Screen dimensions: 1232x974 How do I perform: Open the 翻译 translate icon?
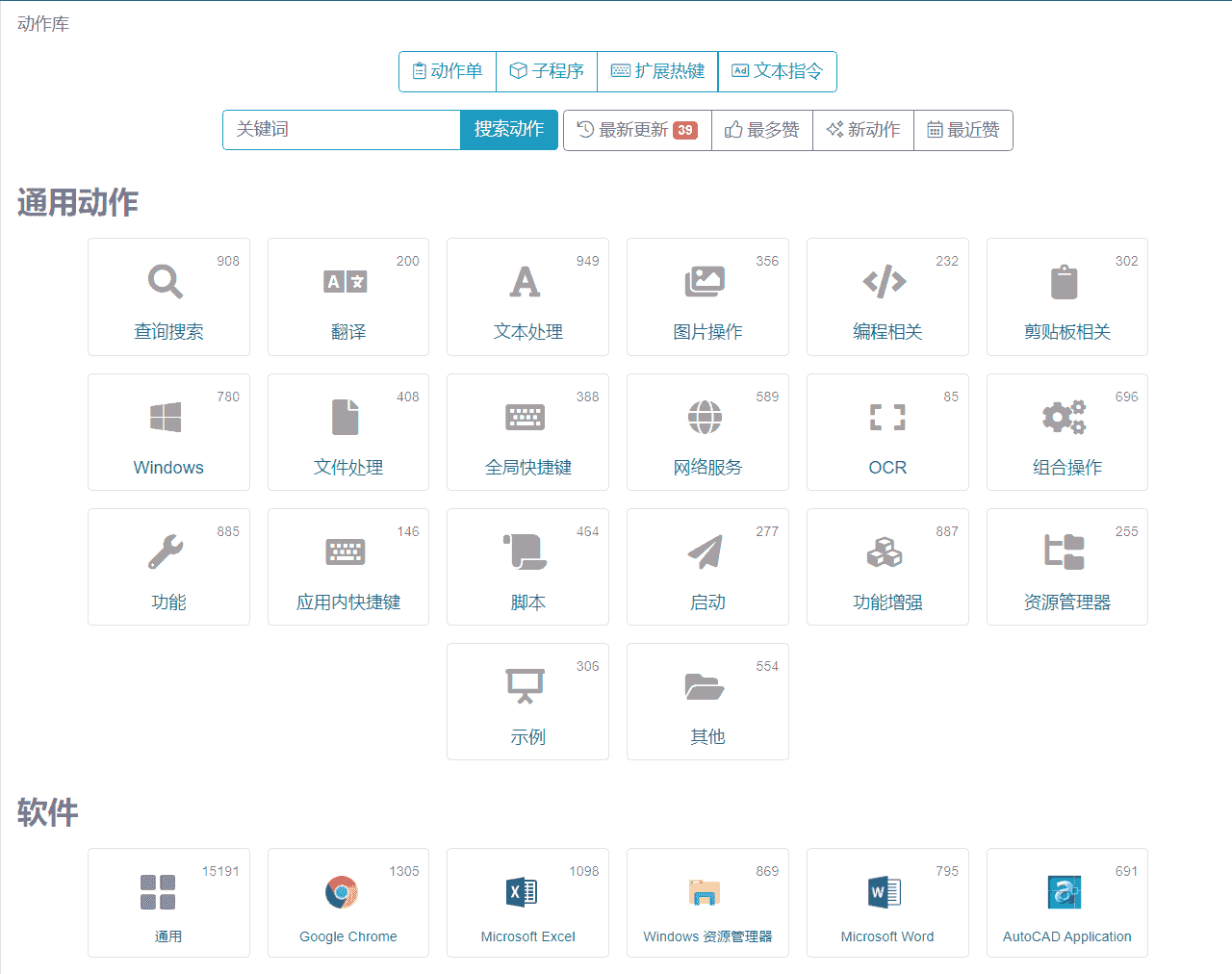[x=346, y=281]
